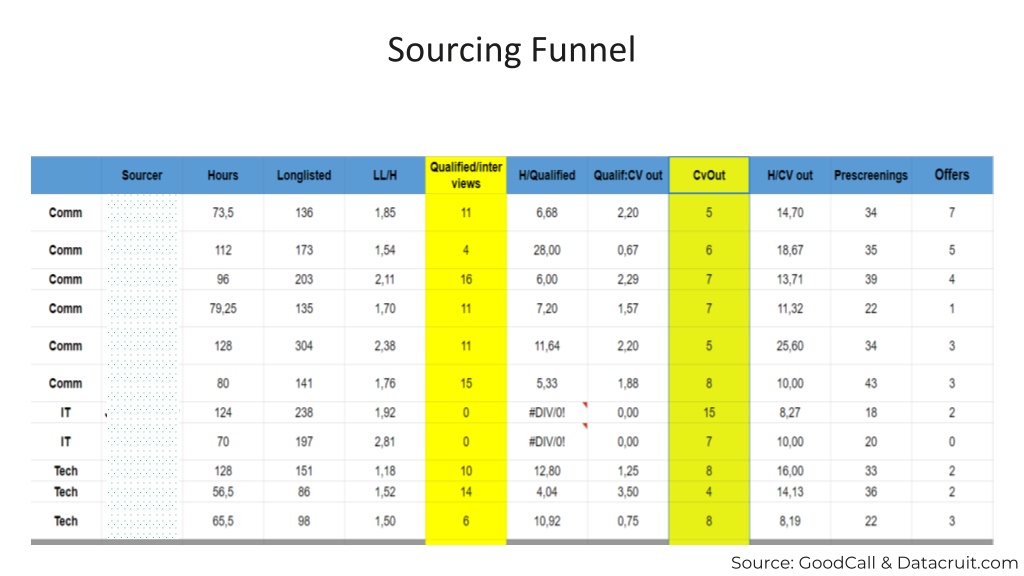Select the Offers column header

[x=952, y=175]
